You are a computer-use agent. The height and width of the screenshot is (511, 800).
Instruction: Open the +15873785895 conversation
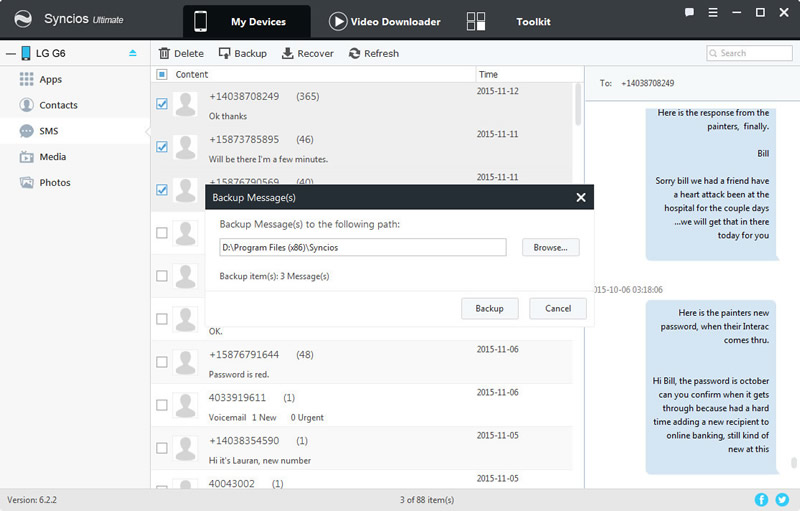[x=362, y=147]
